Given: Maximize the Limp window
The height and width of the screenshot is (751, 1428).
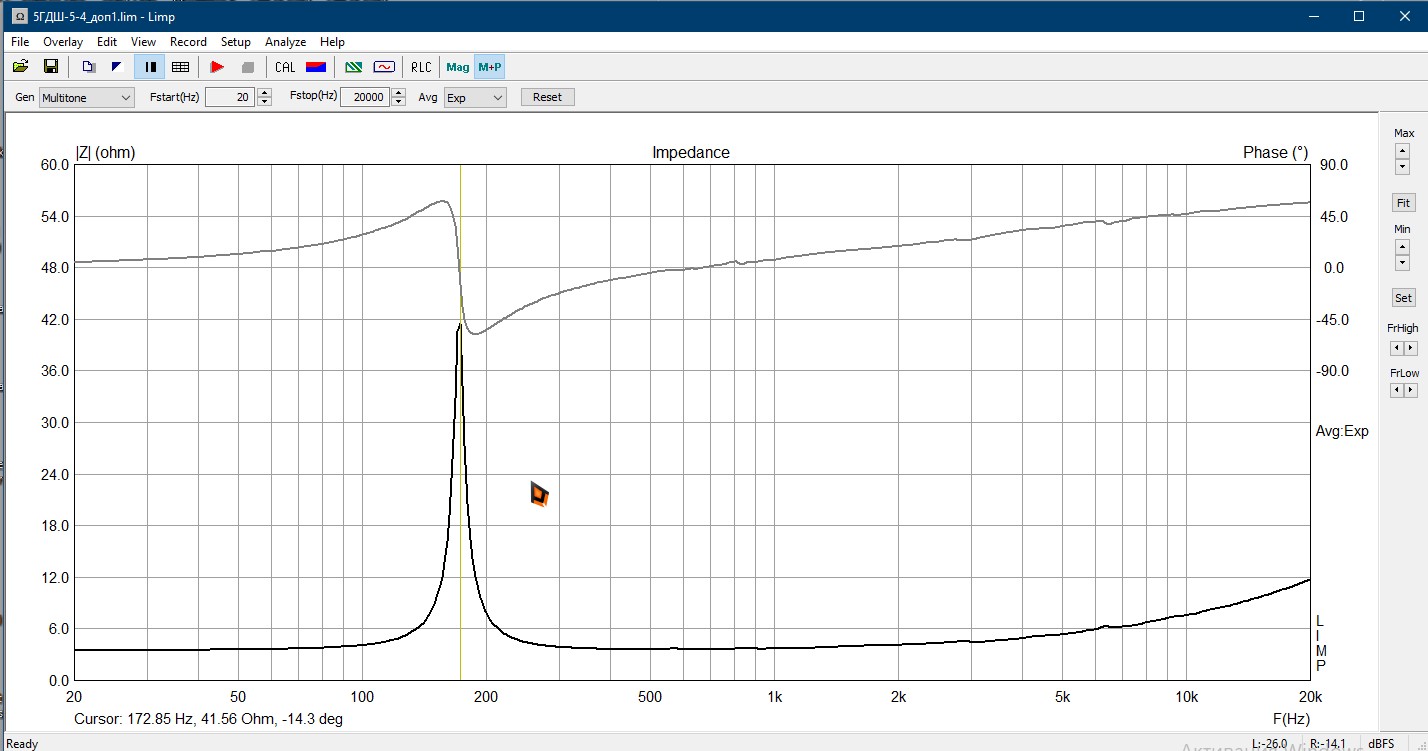Looking at the screenshot, I should click(1359, 16).
